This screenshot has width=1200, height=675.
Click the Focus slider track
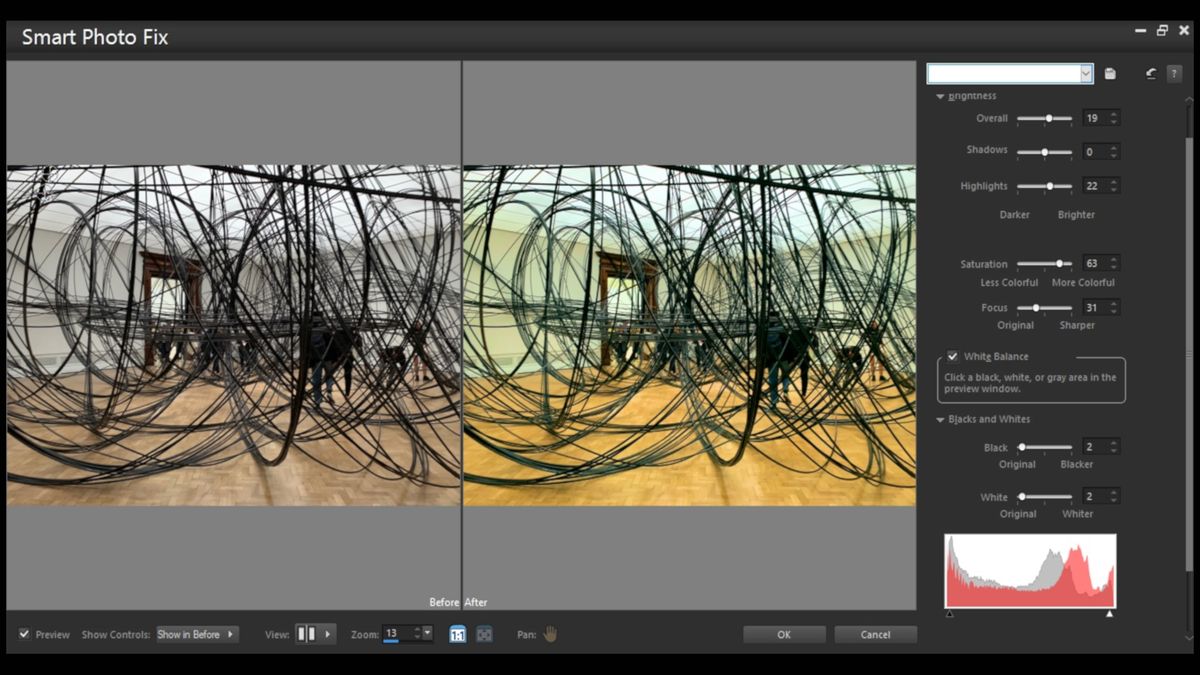pyautogui.click(x=1044, y=308)
